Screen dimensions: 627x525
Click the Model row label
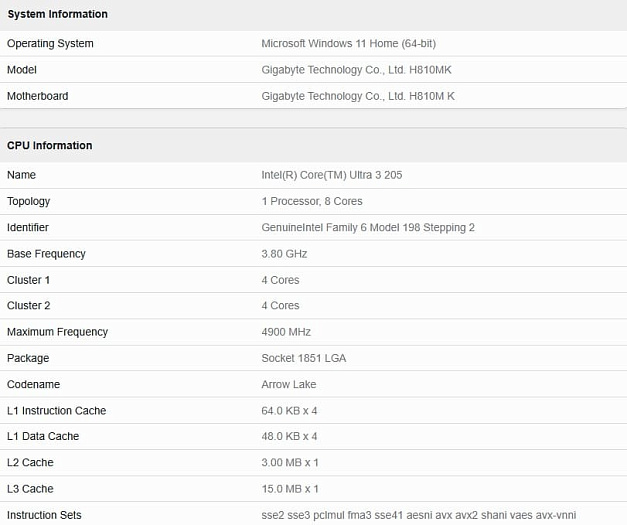pyautogui.click(x=22, y=70)
